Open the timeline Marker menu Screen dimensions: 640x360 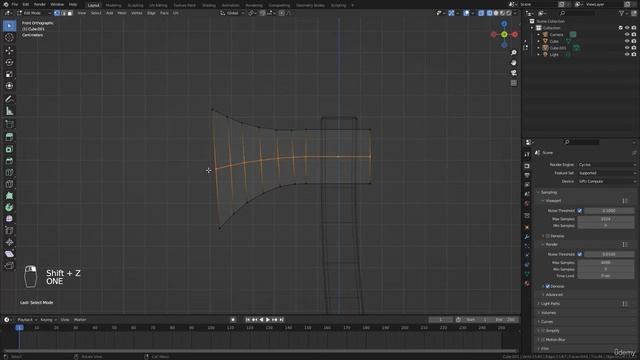80,320
